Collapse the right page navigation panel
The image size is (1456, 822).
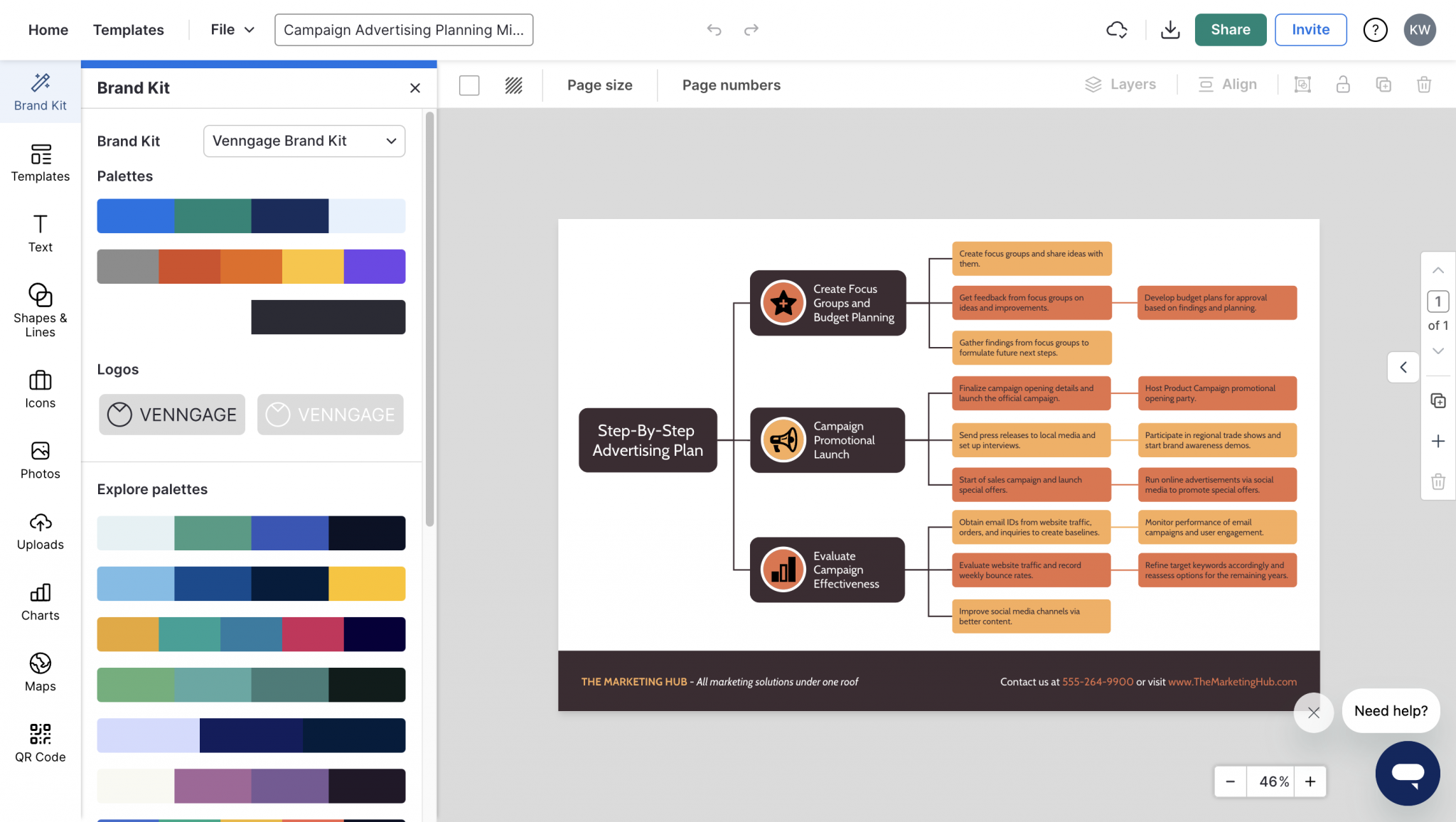pos(1403,368)
